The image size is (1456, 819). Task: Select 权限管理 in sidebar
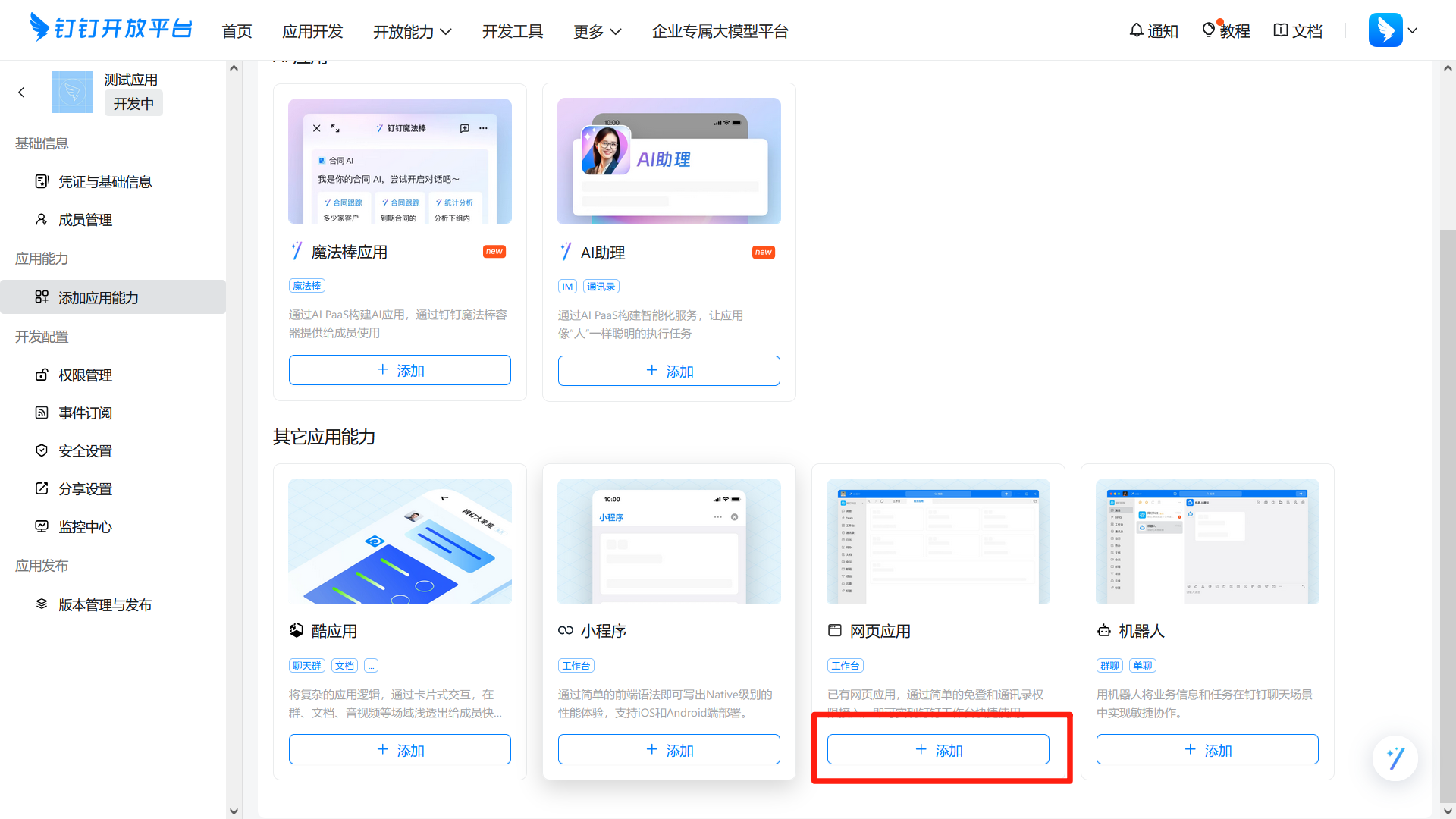coord(113,375)
